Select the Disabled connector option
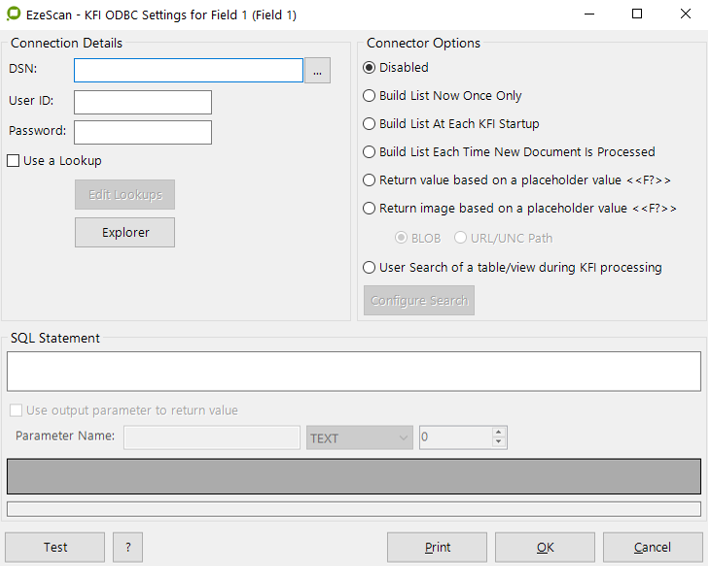Screen dimensions: 708x566 (370, 68)
